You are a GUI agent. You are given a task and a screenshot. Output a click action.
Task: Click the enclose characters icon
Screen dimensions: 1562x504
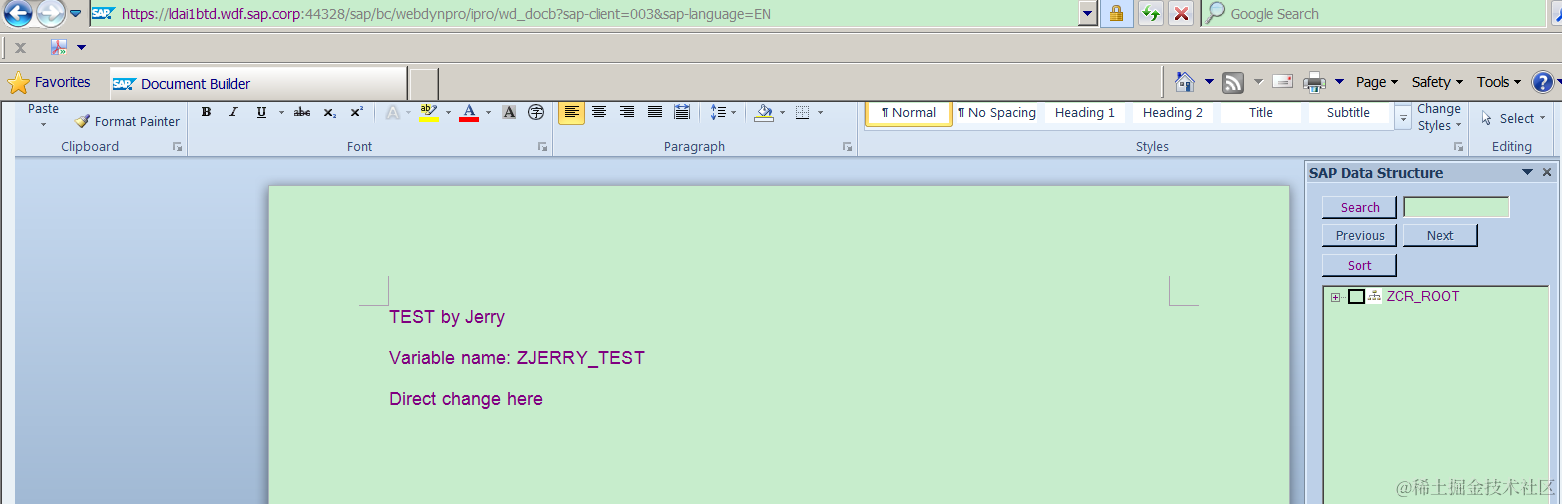[536, 112]
